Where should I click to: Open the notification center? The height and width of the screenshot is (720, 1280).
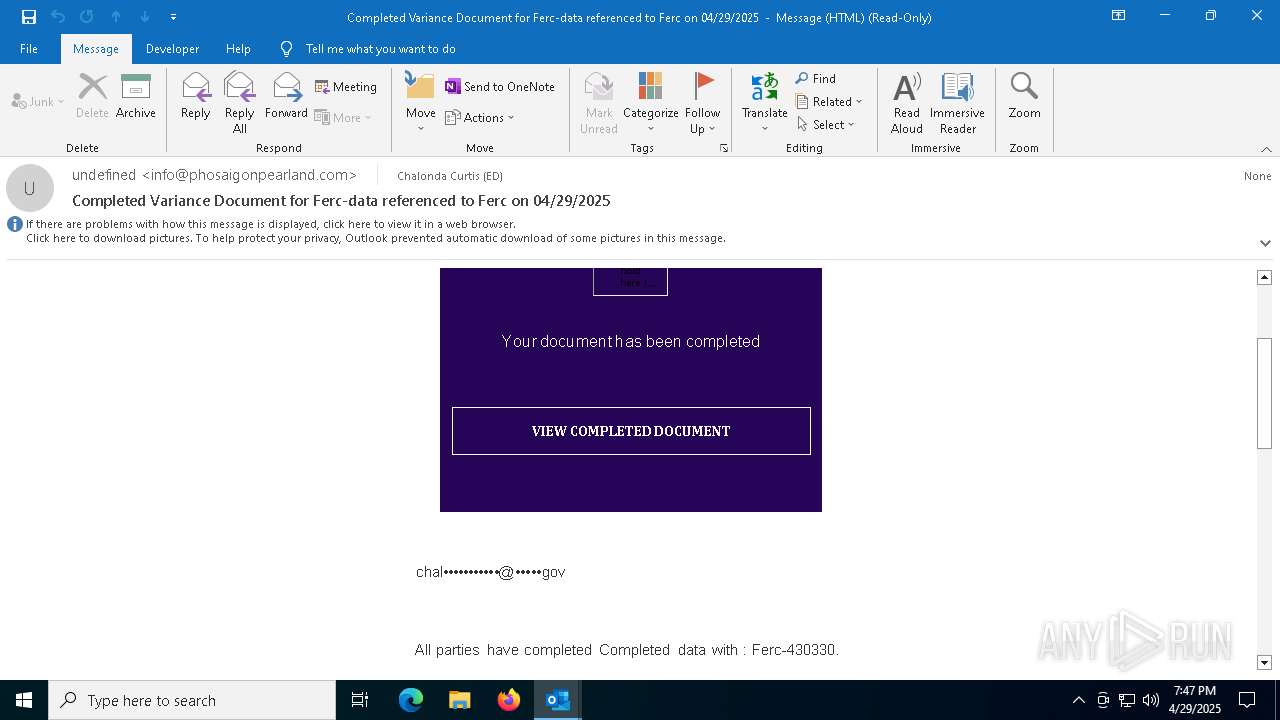pos(1247,700)
